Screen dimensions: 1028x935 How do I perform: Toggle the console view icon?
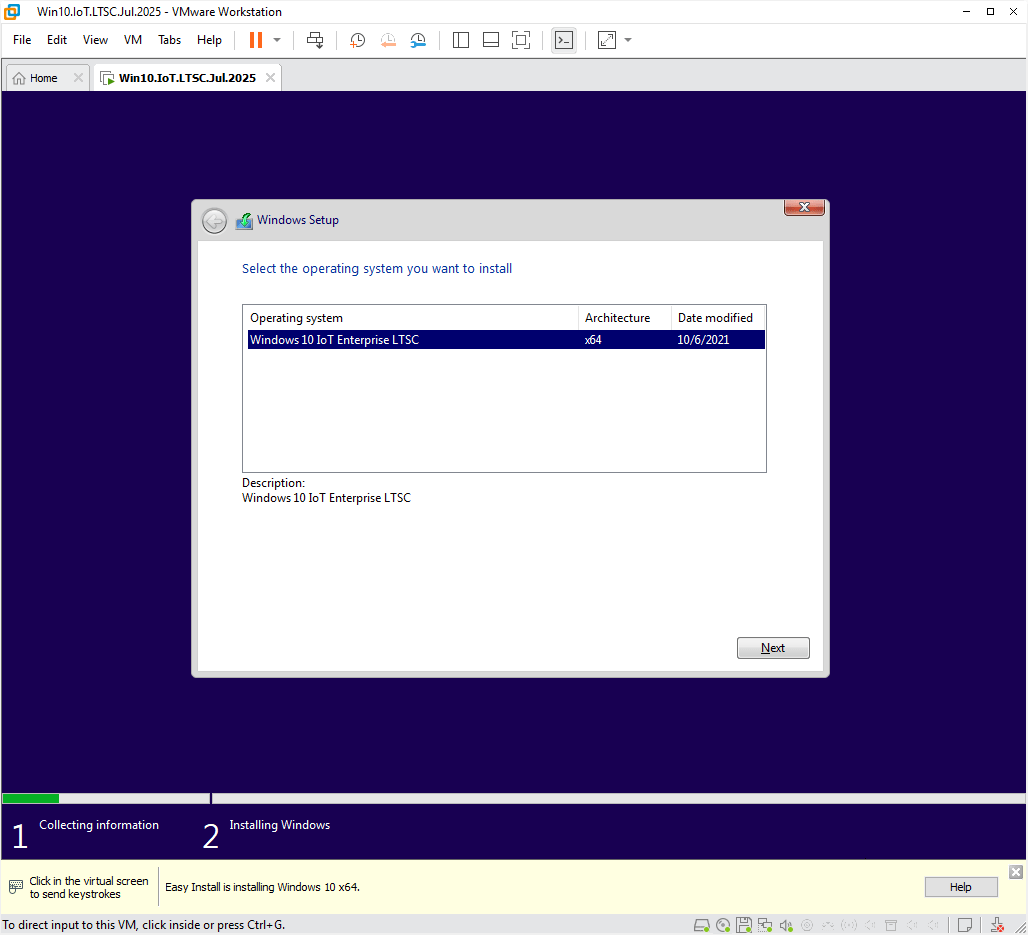pos(564,40)
